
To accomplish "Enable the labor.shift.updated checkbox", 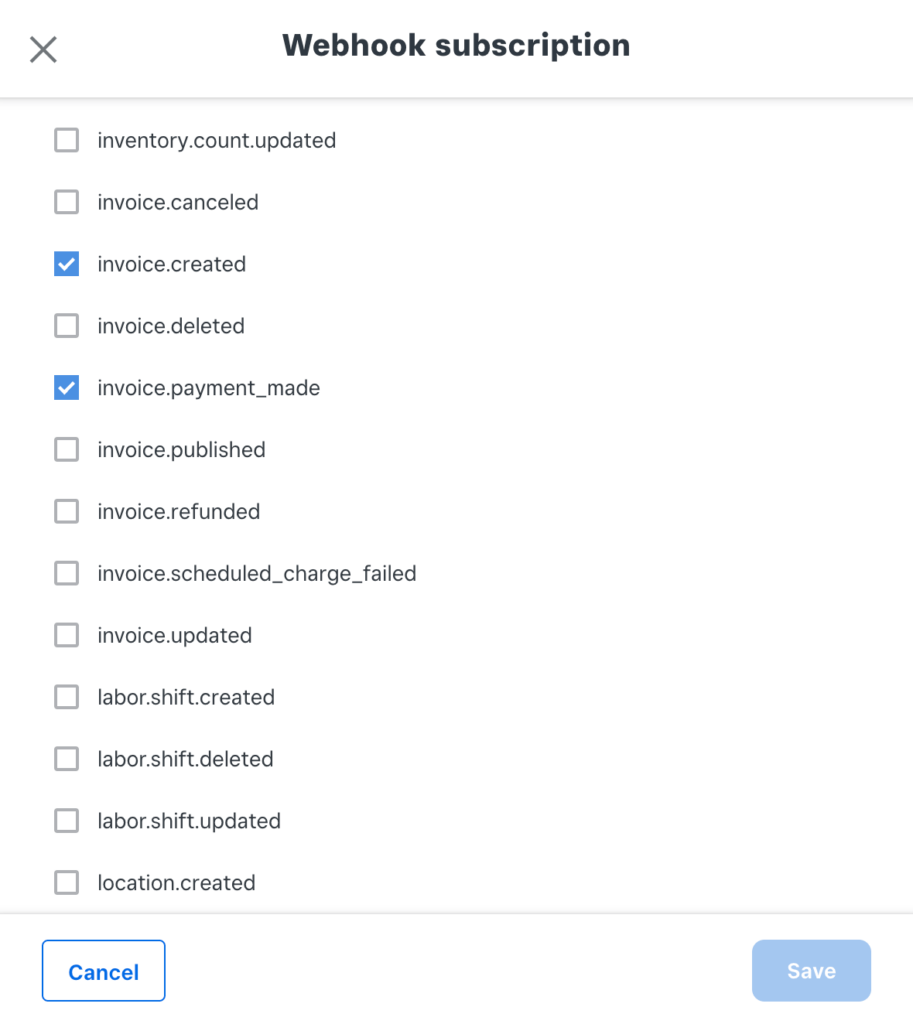I will (x=67, y=820).
